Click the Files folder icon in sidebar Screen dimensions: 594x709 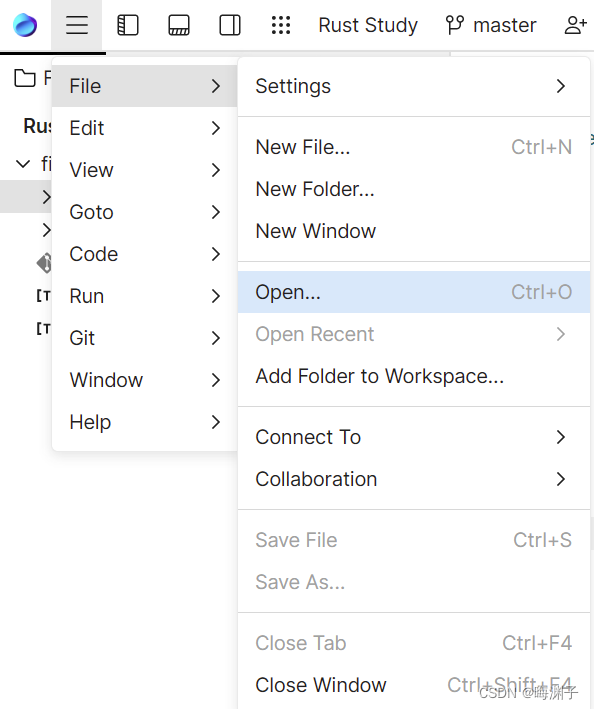25,78
